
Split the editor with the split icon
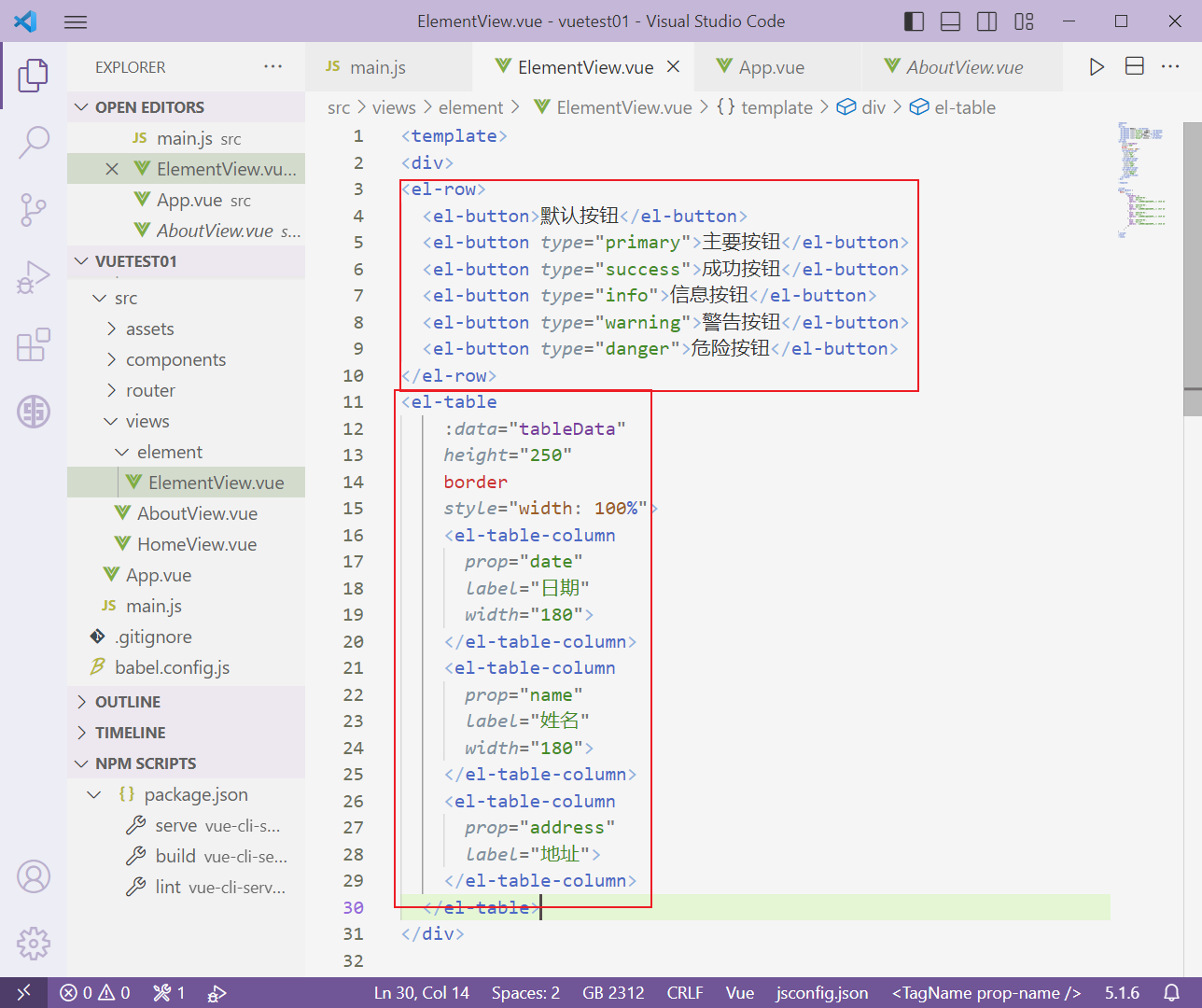pos(1134,66)
